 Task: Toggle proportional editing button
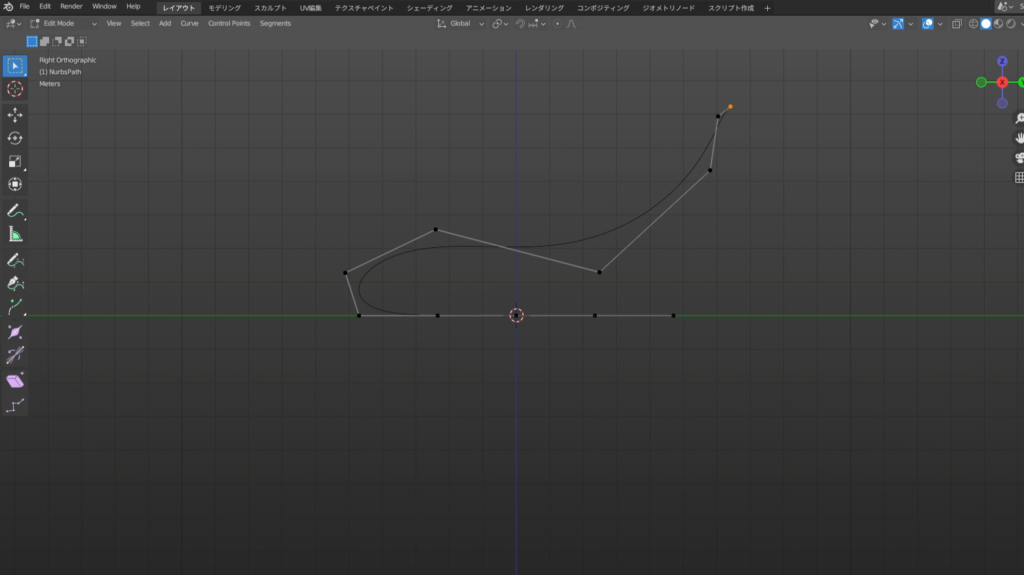557,23
